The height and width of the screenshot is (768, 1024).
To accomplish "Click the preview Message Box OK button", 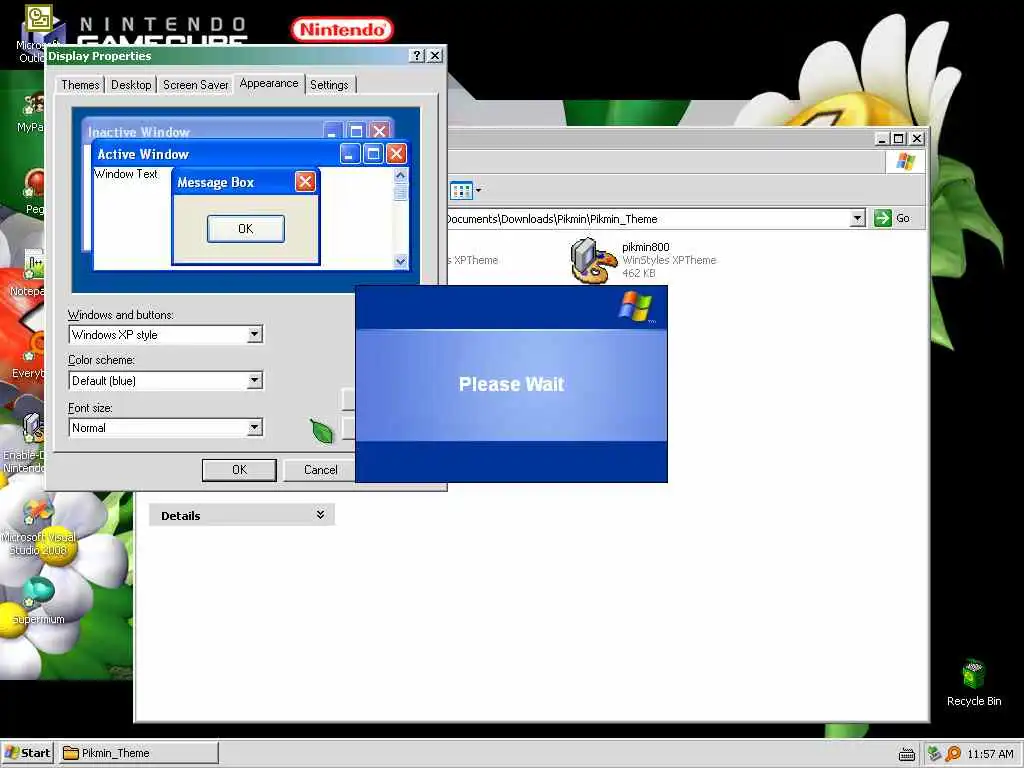I will [246, 229].
